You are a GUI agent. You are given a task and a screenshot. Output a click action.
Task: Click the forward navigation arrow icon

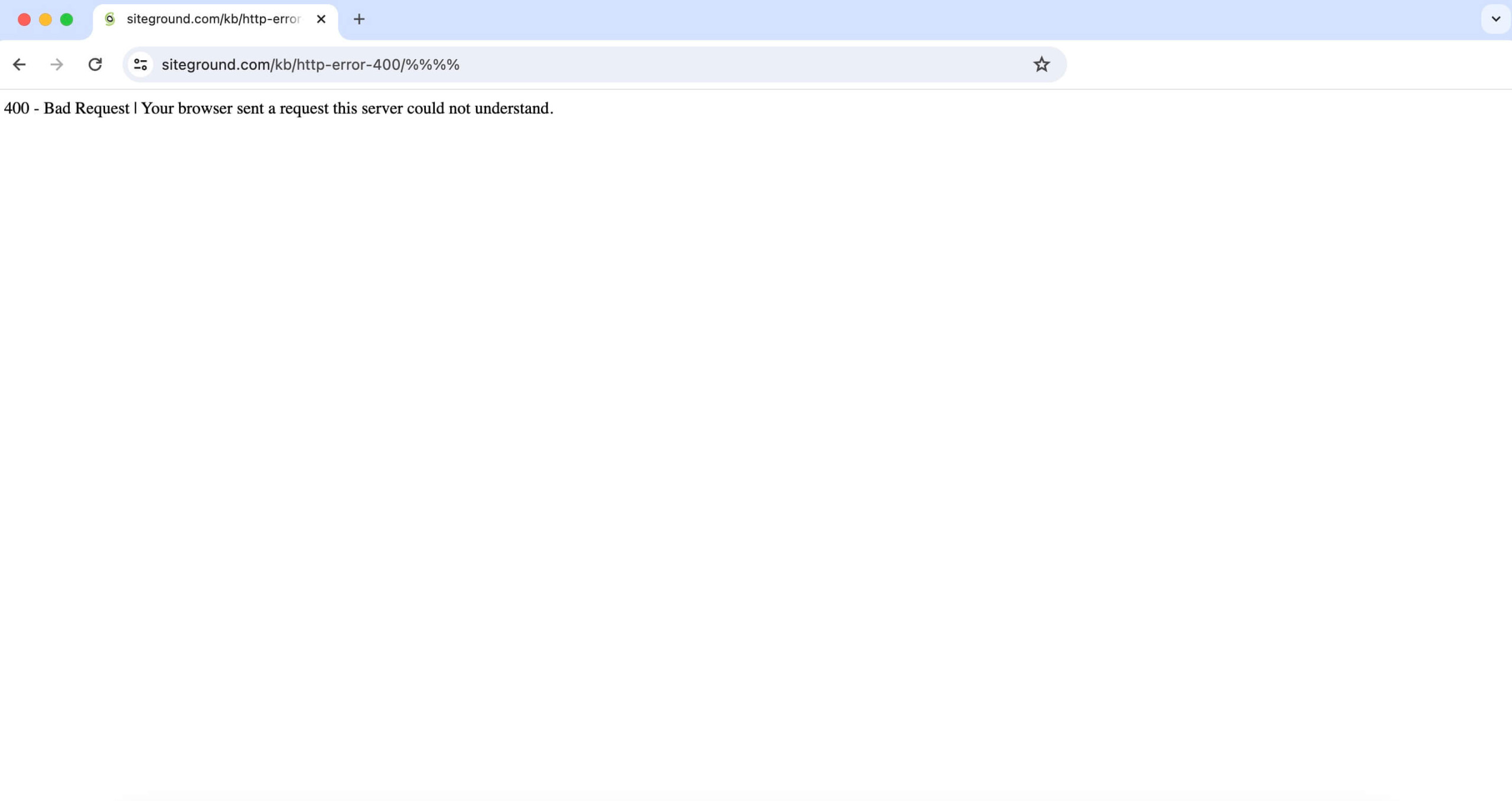tap(57, 64)
